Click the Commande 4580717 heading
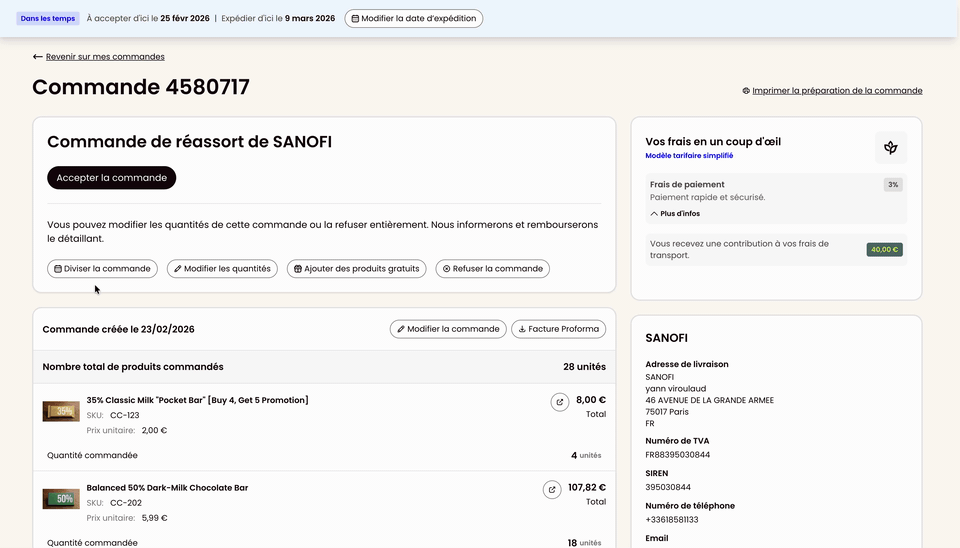The width and height of the screenshot is (960, 548). click(x=141, y=87)
